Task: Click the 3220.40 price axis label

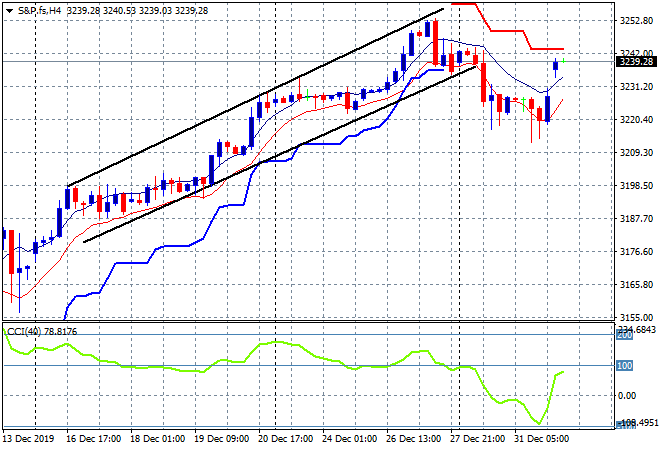Action: tap(636, 120)
